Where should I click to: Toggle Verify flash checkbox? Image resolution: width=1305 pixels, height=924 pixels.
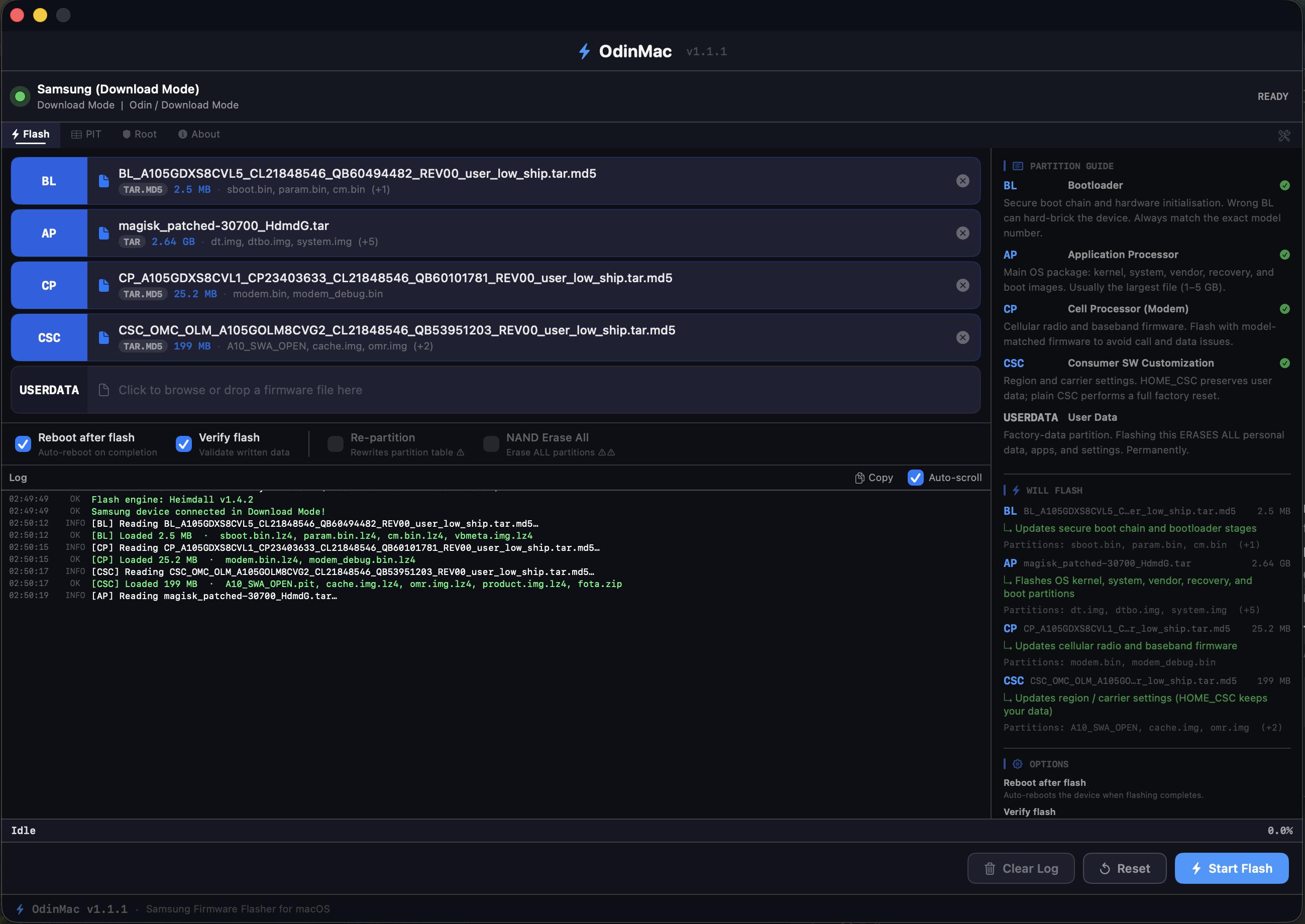[184, 444]
